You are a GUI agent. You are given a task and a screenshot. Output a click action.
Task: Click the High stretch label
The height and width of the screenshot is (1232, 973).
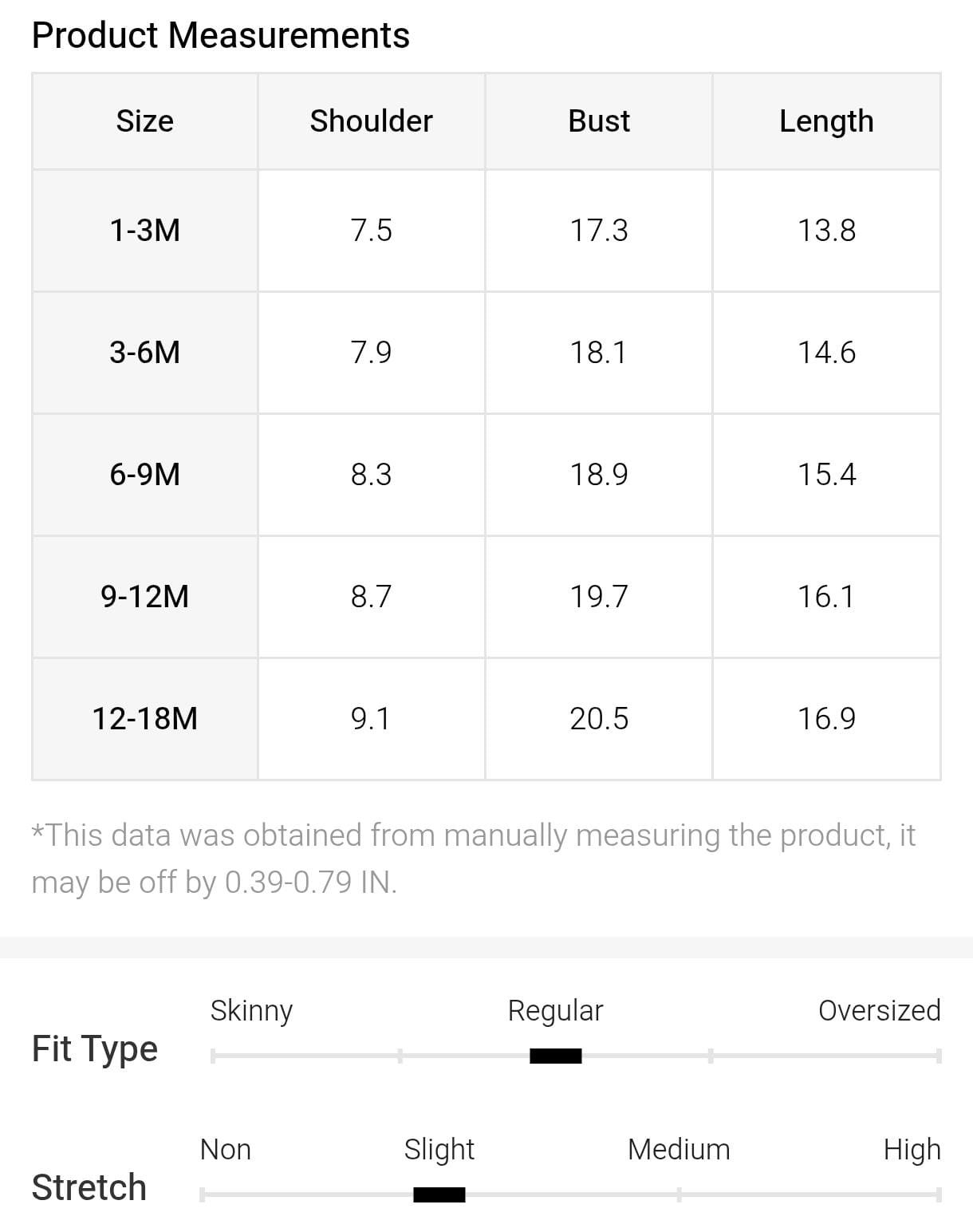[912, 1149]
